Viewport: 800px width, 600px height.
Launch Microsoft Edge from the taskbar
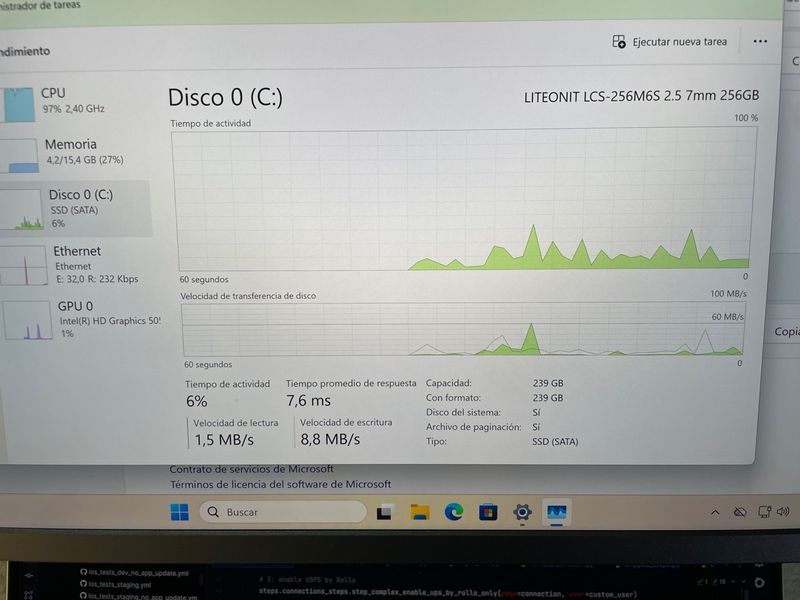point(454,512)
